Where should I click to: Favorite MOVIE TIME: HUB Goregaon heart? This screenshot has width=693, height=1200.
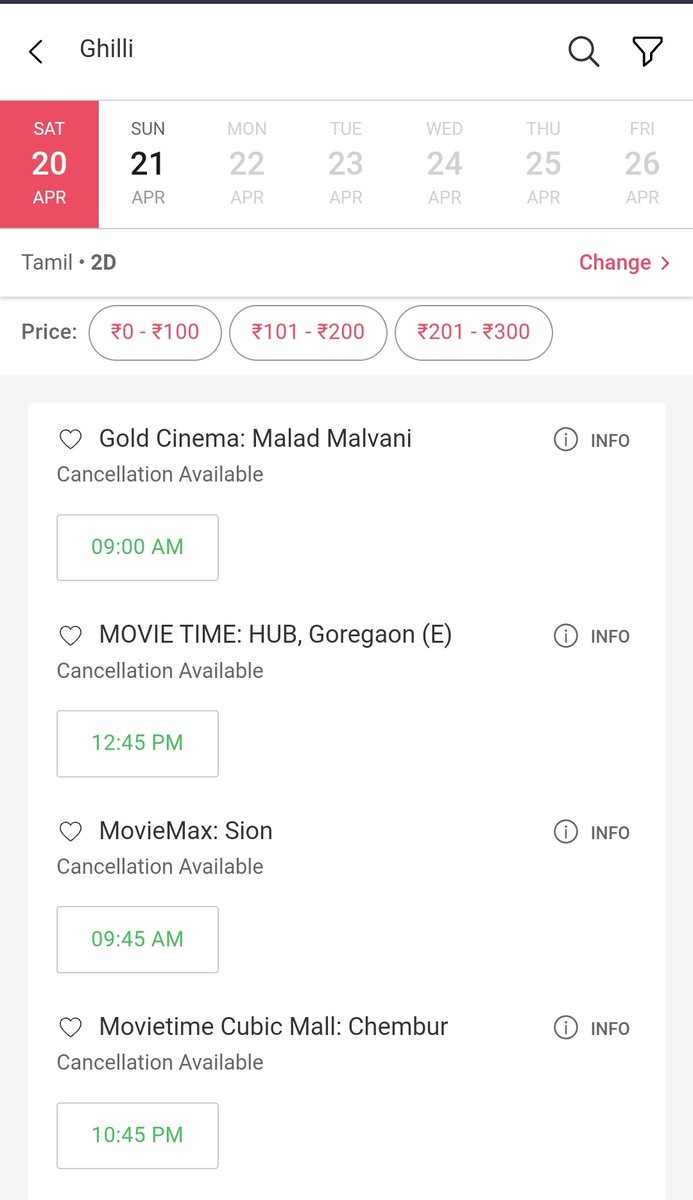(x=70, y=635)
